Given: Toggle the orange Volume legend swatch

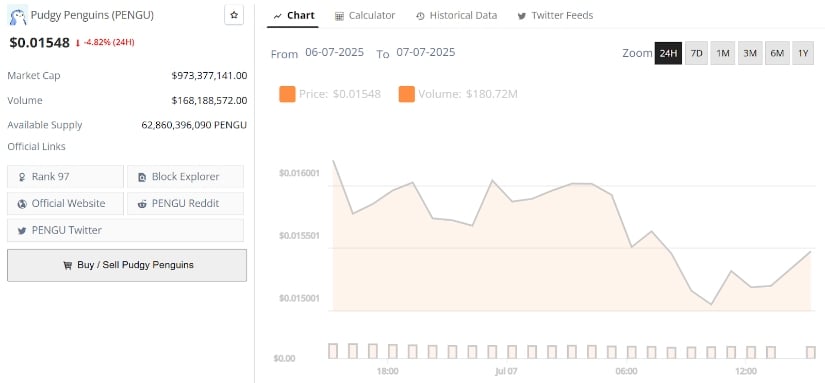Looking at the screenshot, I should (407, 94).
